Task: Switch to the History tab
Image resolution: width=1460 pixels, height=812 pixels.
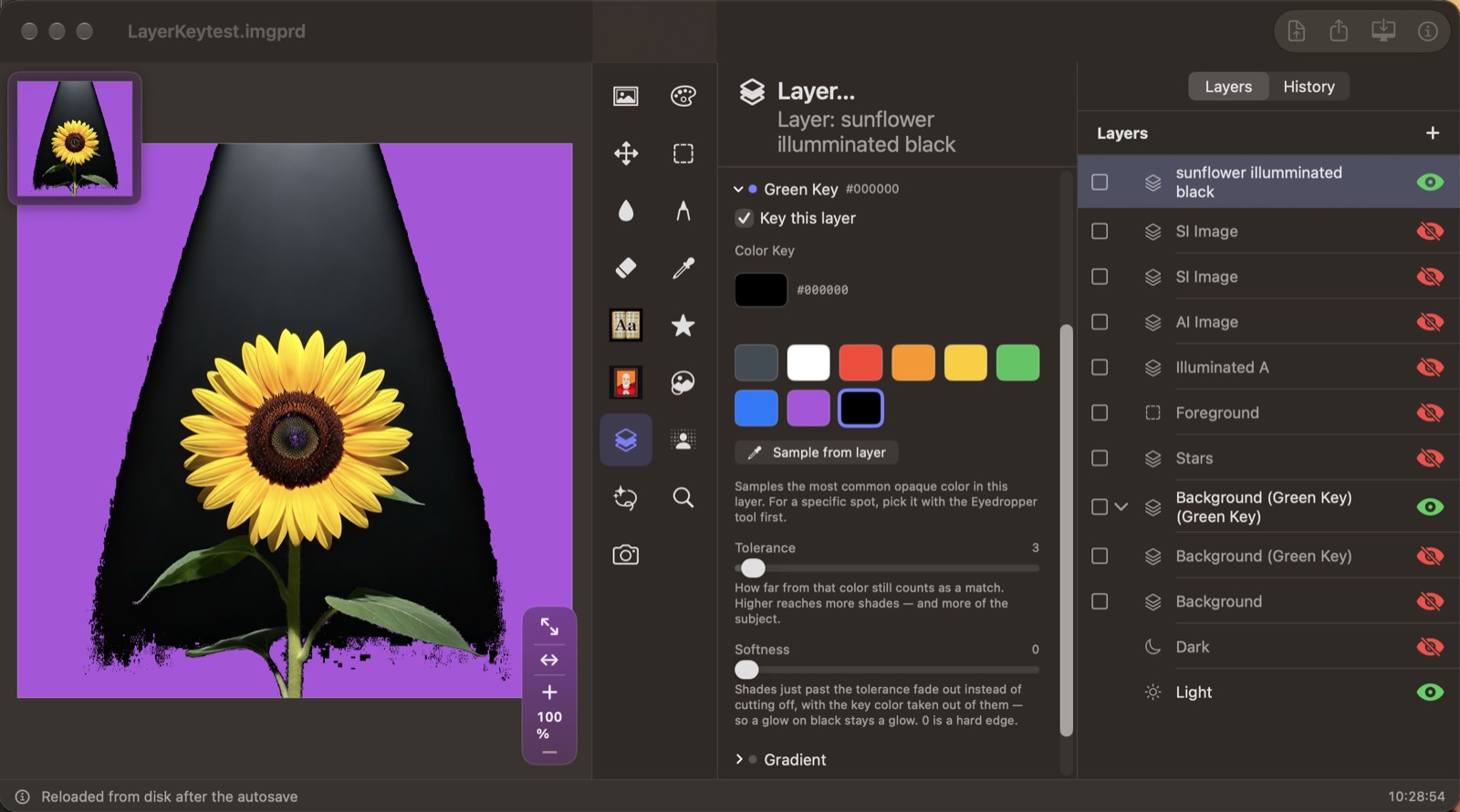Action: pyautogui.click(x=1309, y=87)
